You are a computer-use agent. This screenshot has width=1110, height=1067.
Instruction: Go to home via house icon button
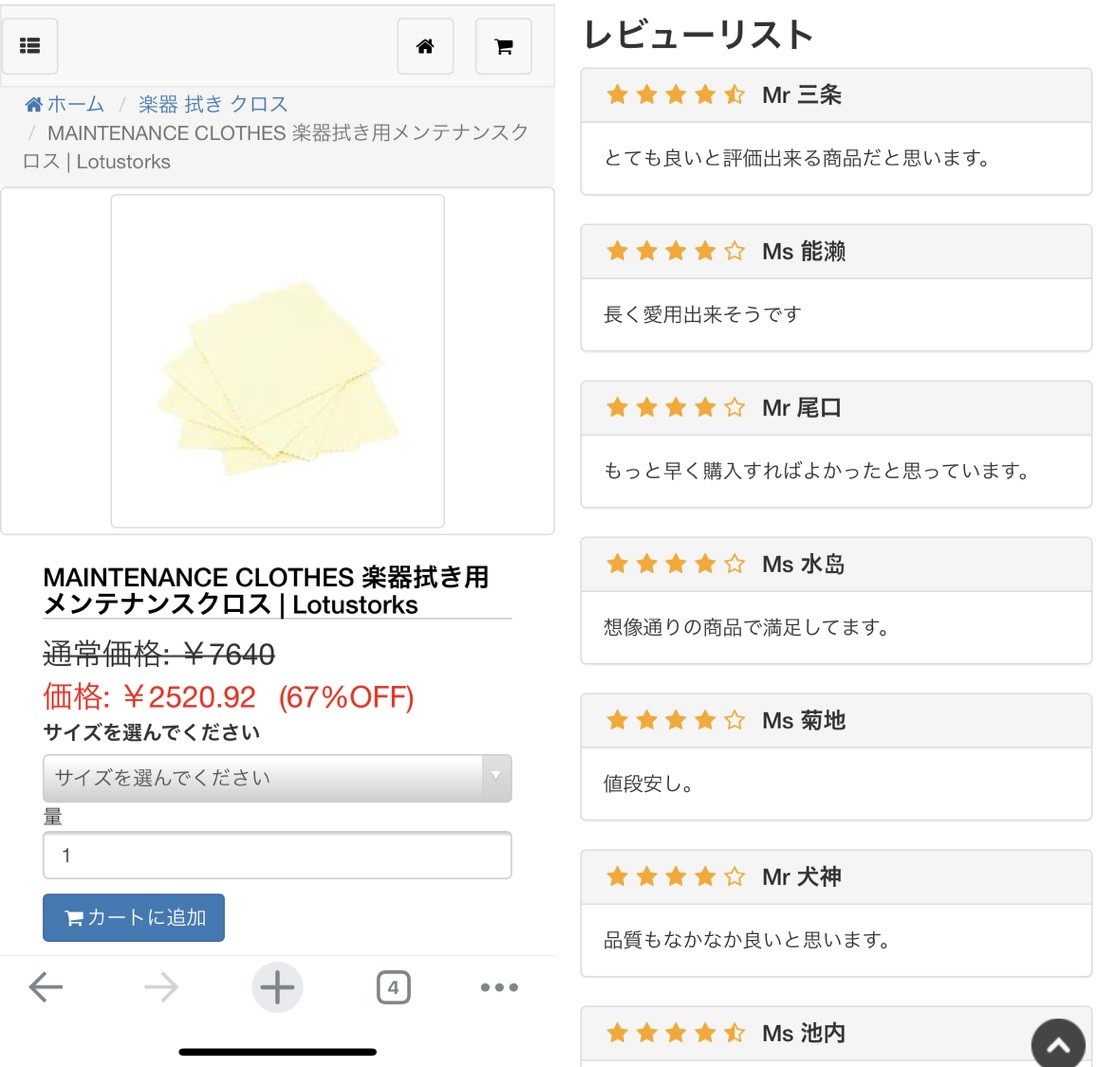click(x=425, y=47)
